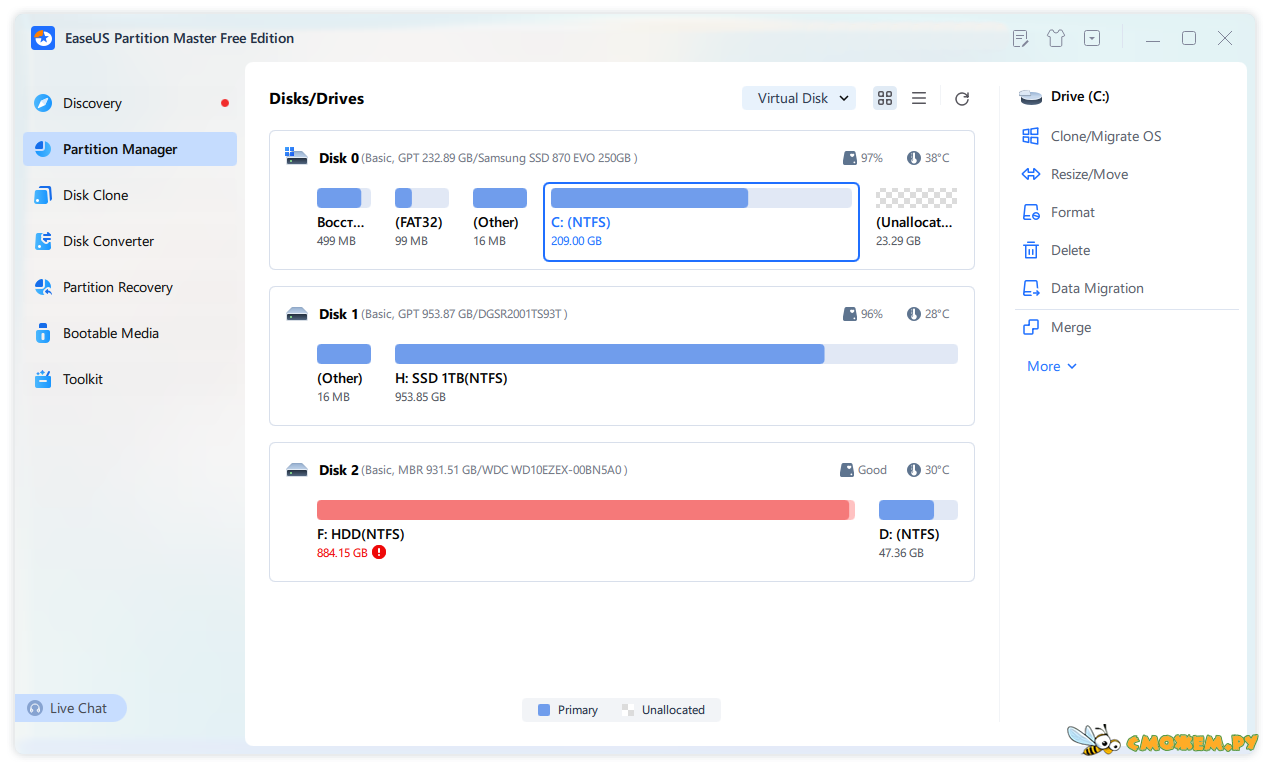Select the D: (NTFS) 47.36 GB partition
The width and height of the screenshot is (1269, 767).
918,510
